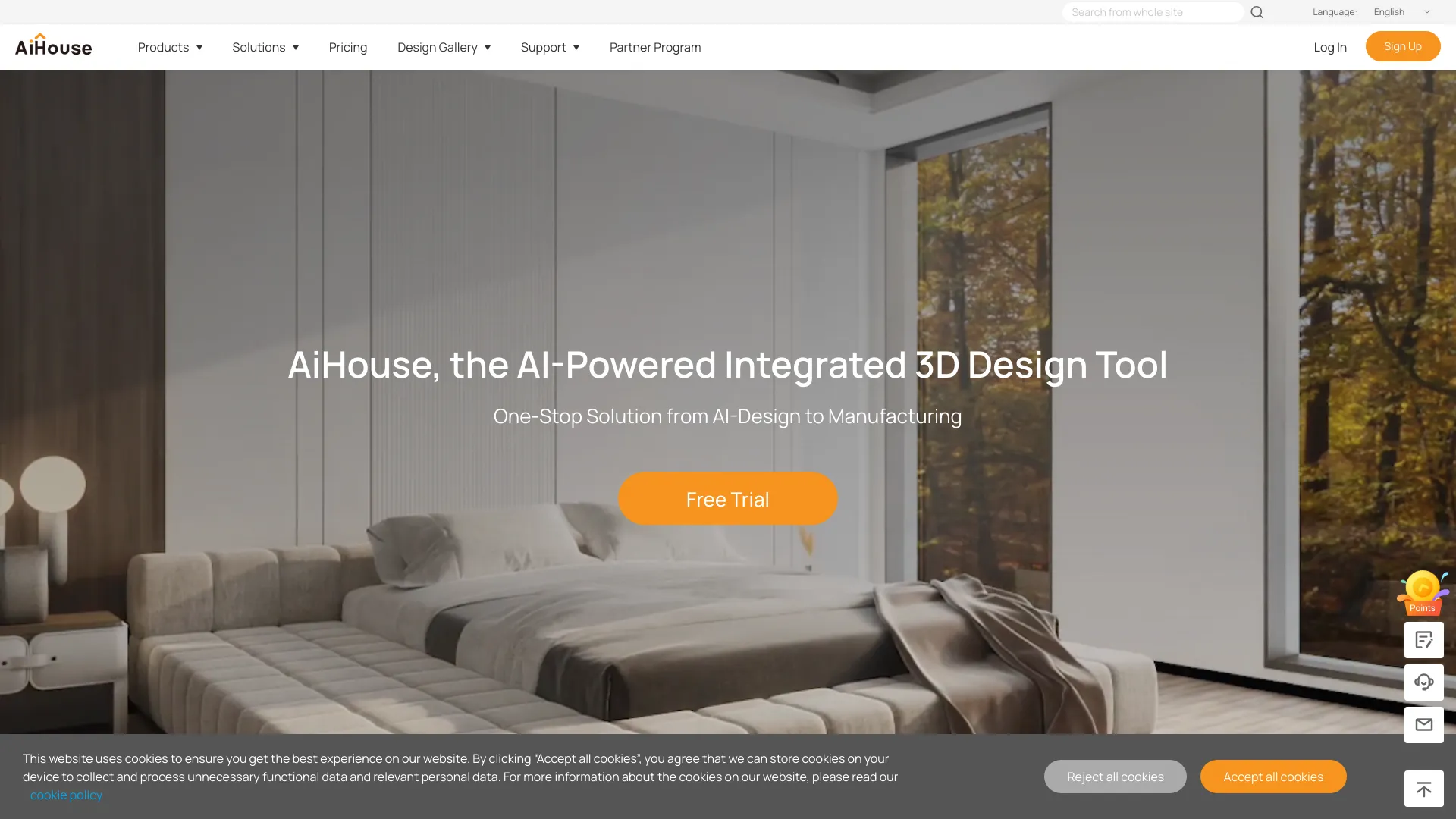Click the cookie policy link

point(66,794)
